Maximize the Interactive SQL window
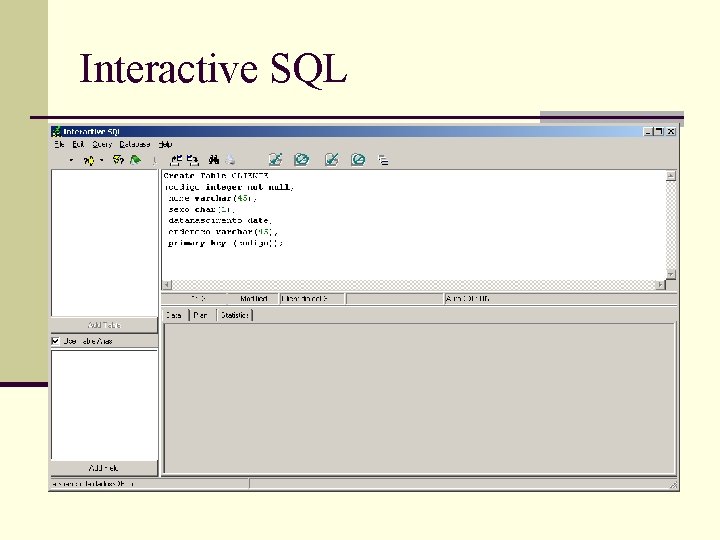Image resolution: width=720 pixels, height=540 pixels. click(659, 132)
